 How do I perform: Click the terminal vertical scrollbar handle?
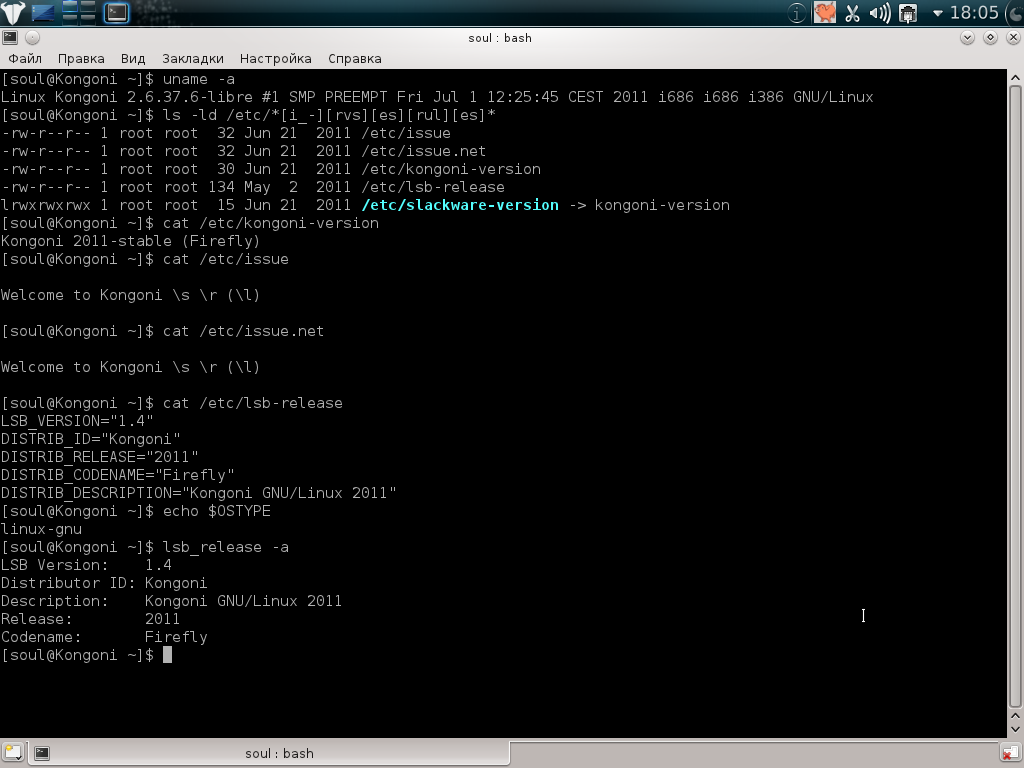(1015, 396)
